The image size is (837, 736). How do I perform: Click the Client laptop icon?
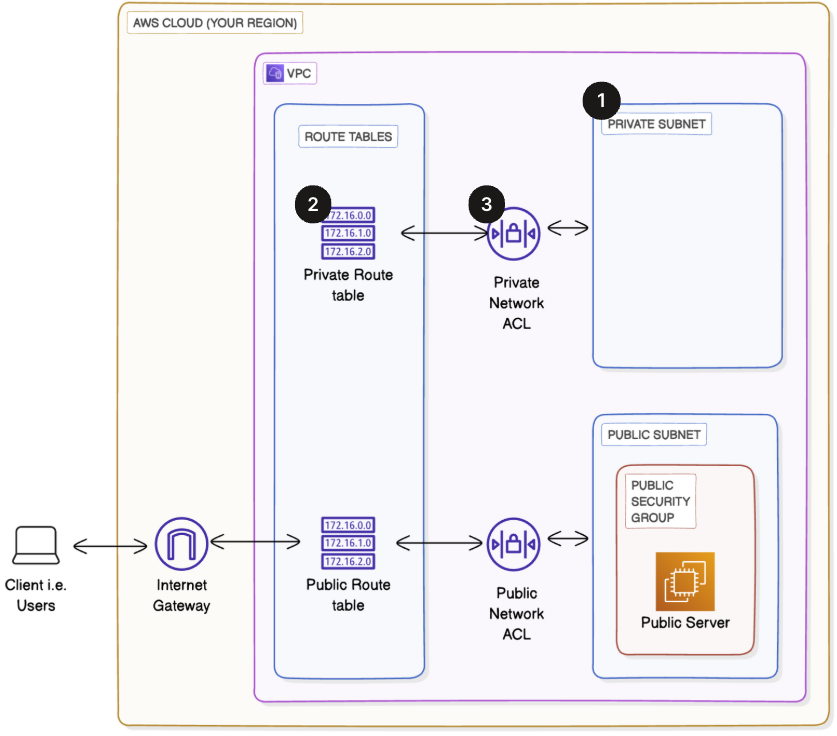pos(36,545)
